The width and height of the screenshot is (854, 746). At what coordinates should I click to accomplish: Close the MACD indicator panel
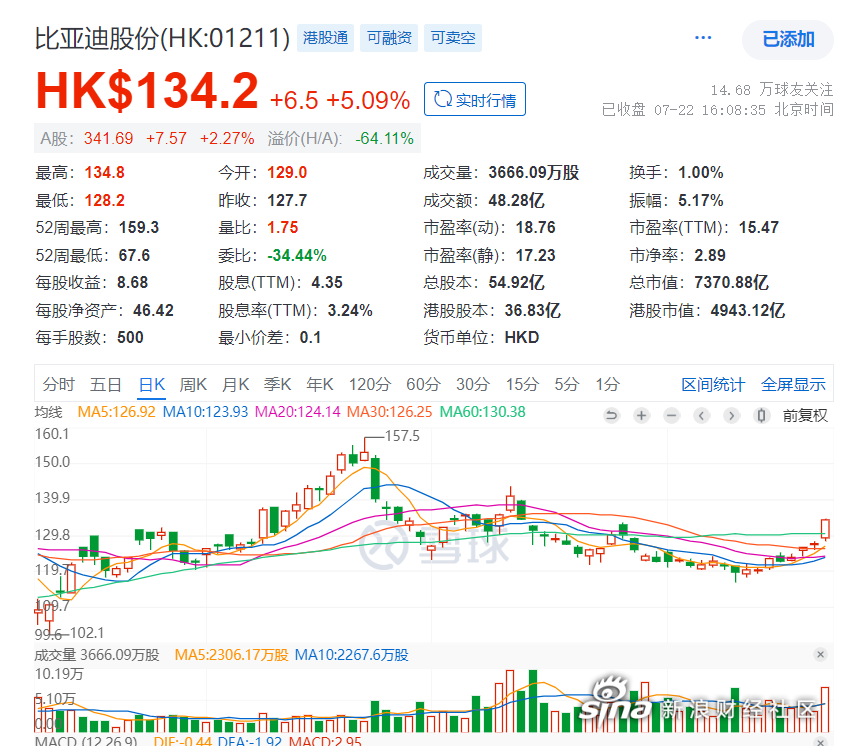[x=821, y=742]
